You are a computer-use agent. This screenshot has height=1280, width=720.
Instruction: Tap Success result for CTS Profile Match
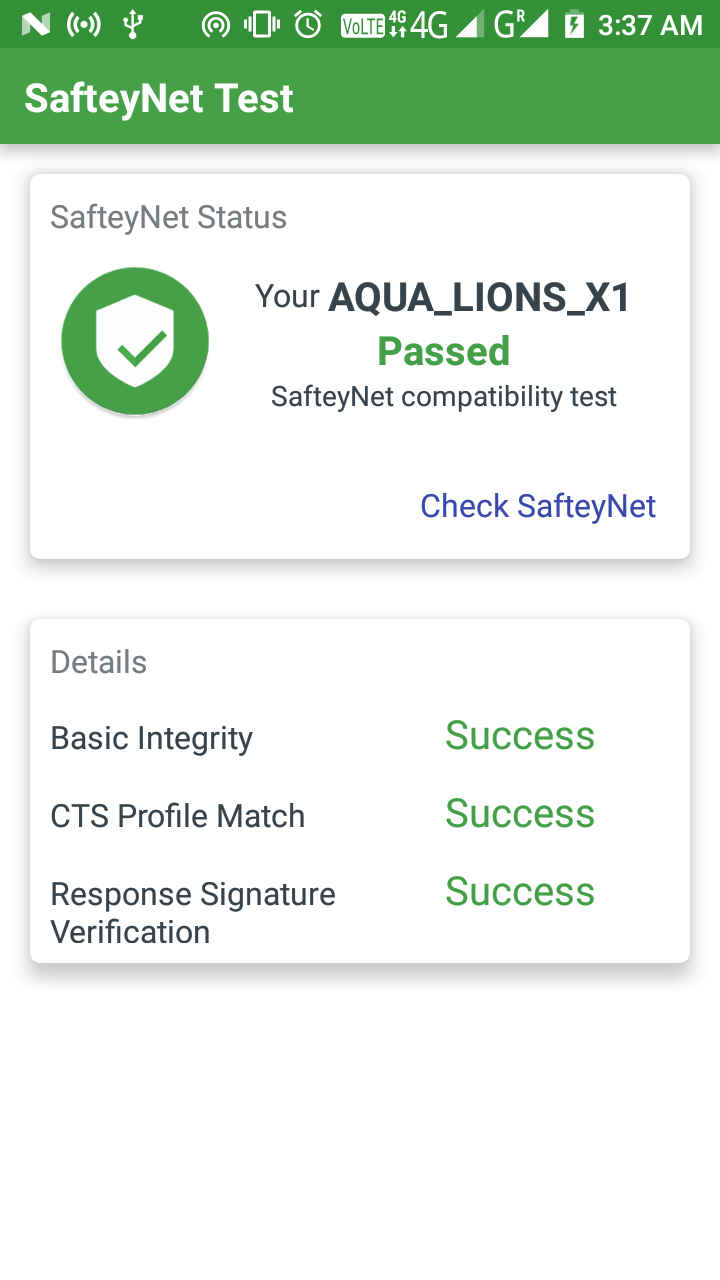[x=520, y=814]
